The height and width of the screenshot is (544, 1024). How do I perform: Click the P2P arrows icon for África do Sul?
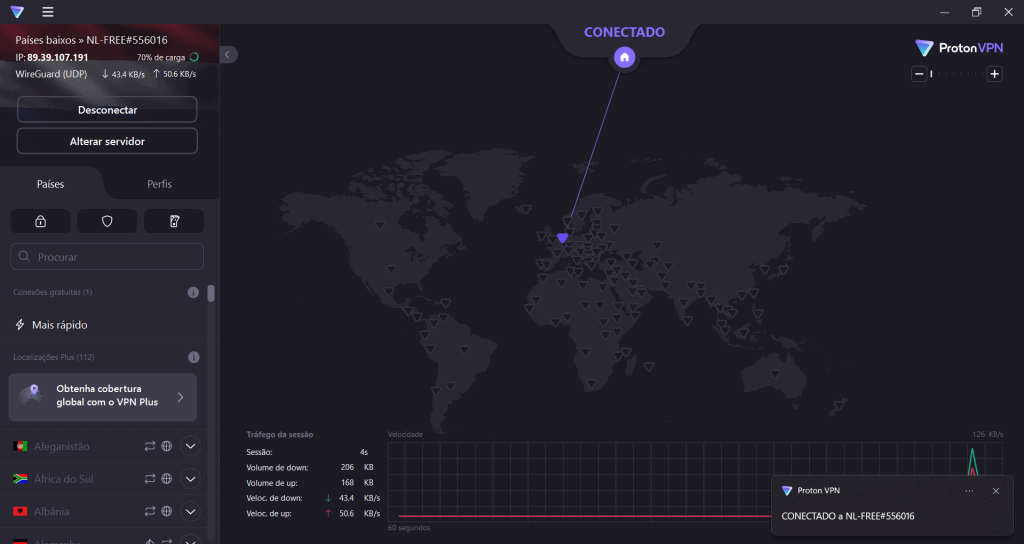coord(150,479)
